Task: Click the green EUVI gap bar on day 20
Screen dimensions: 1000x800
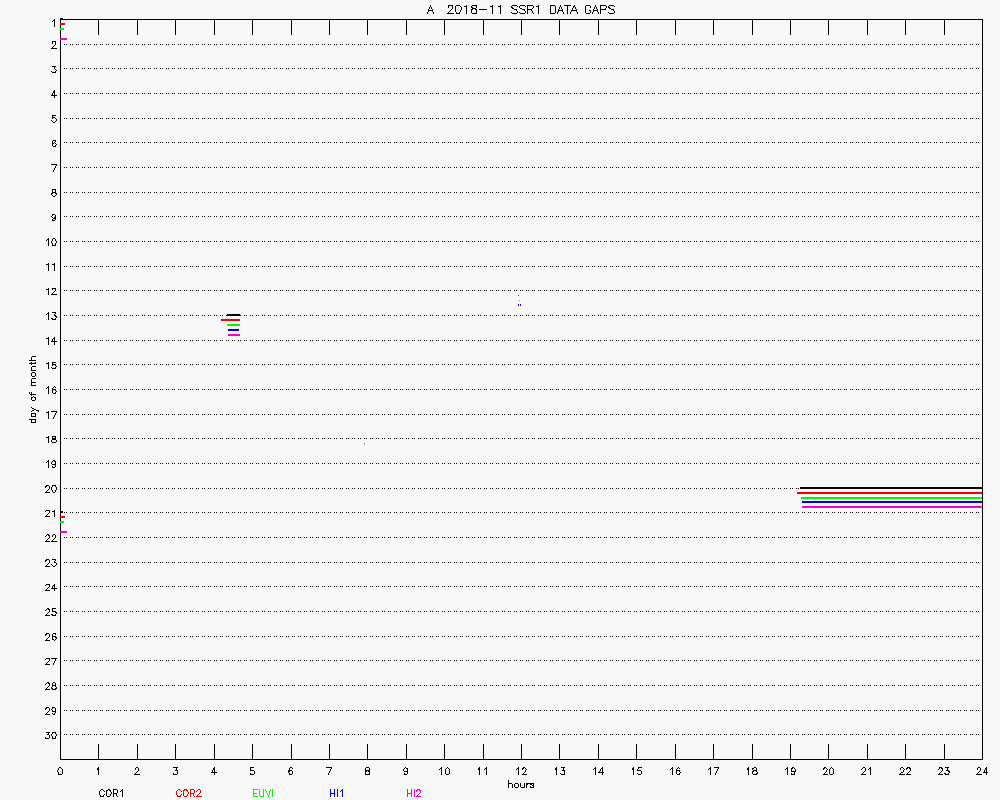Action: [x=890, y=497]
